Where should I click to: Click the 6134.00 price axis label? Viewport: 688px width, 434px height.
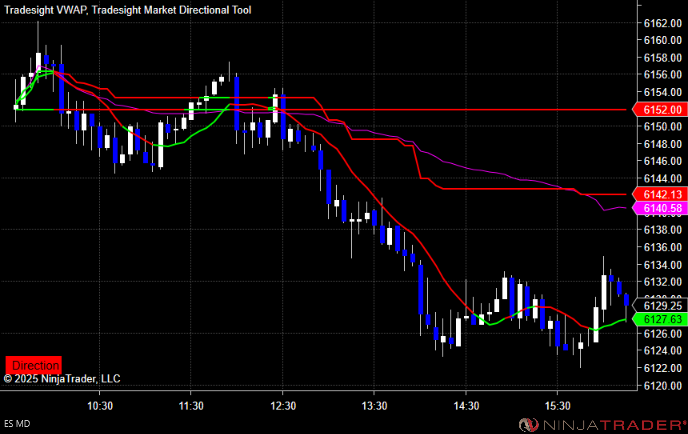tap(663, 265)
